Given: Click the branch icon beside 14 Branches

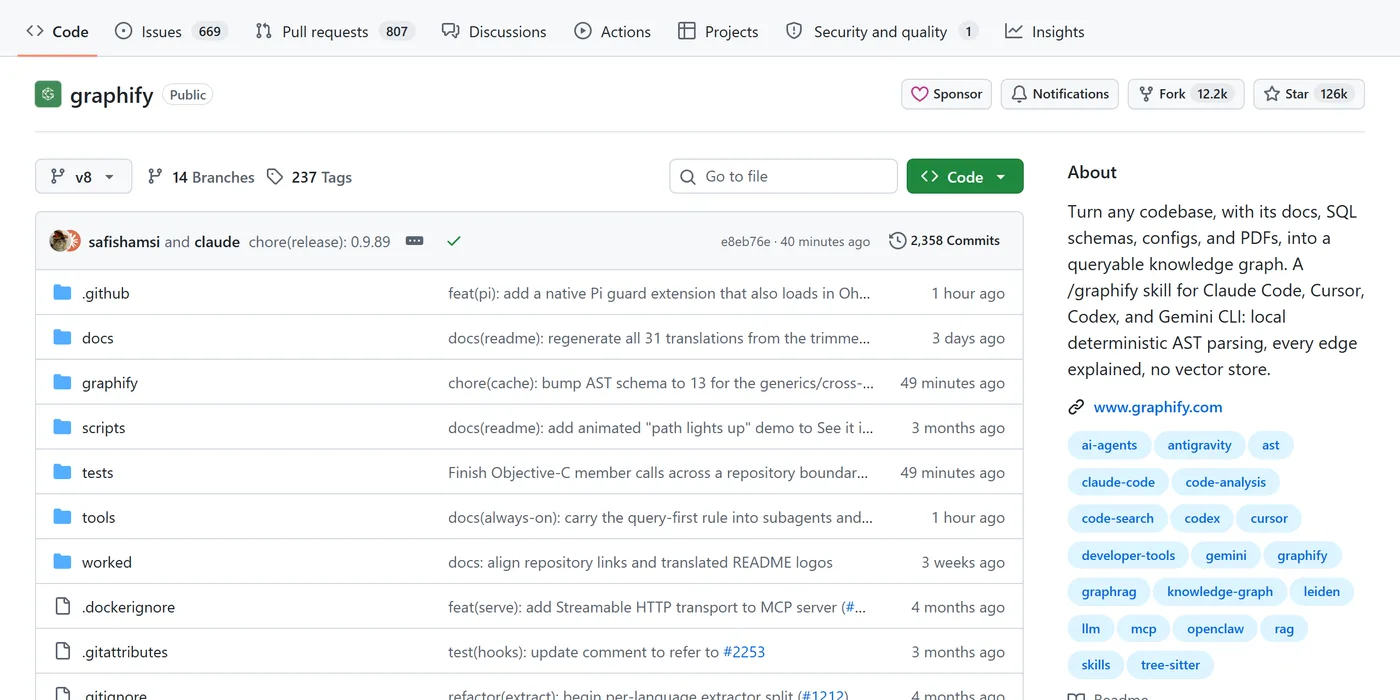Looking at the screenshot, I should point(155,177).
